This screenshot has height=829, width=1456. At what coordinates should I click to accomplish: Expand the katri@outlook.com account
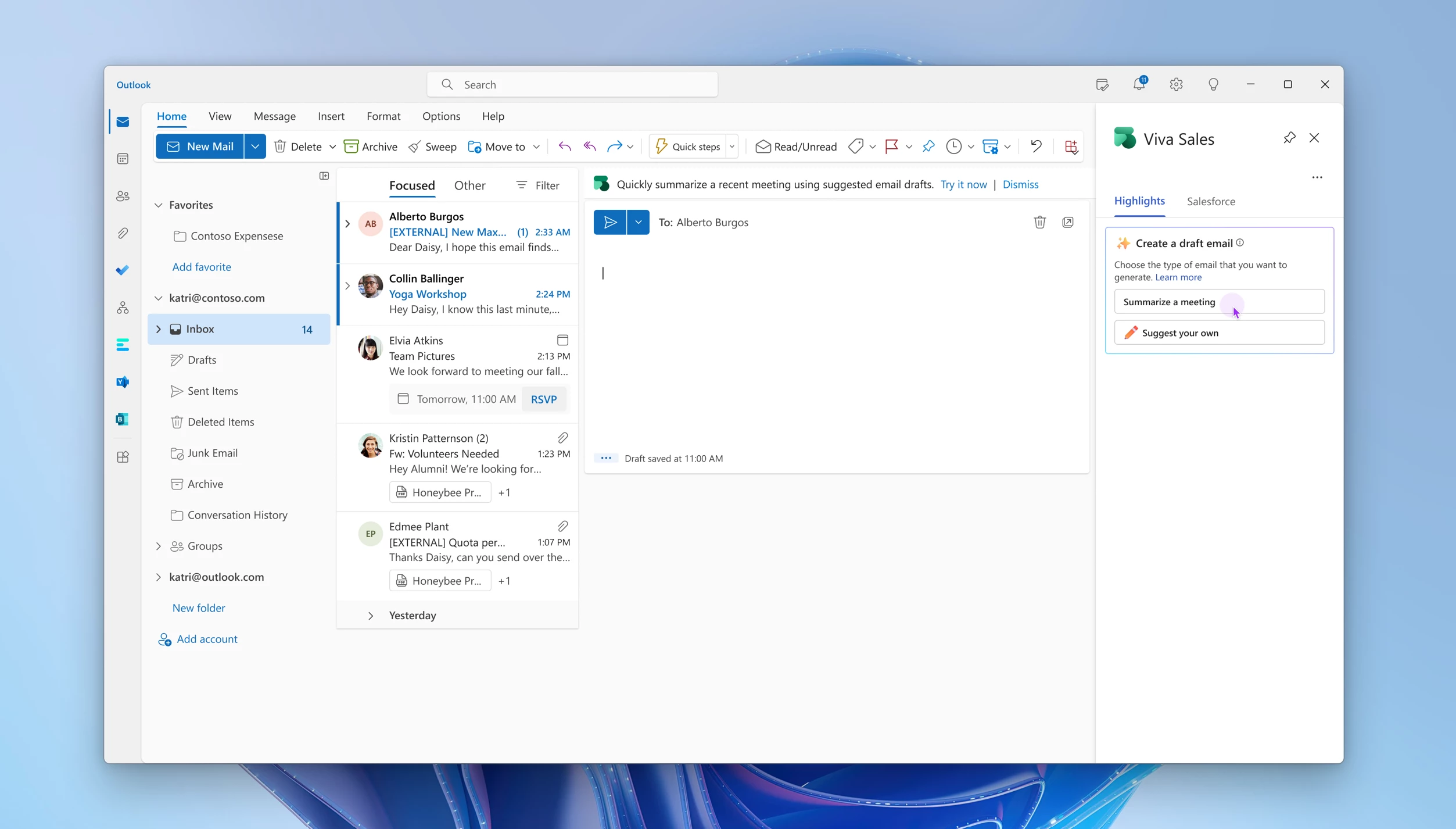158,577
